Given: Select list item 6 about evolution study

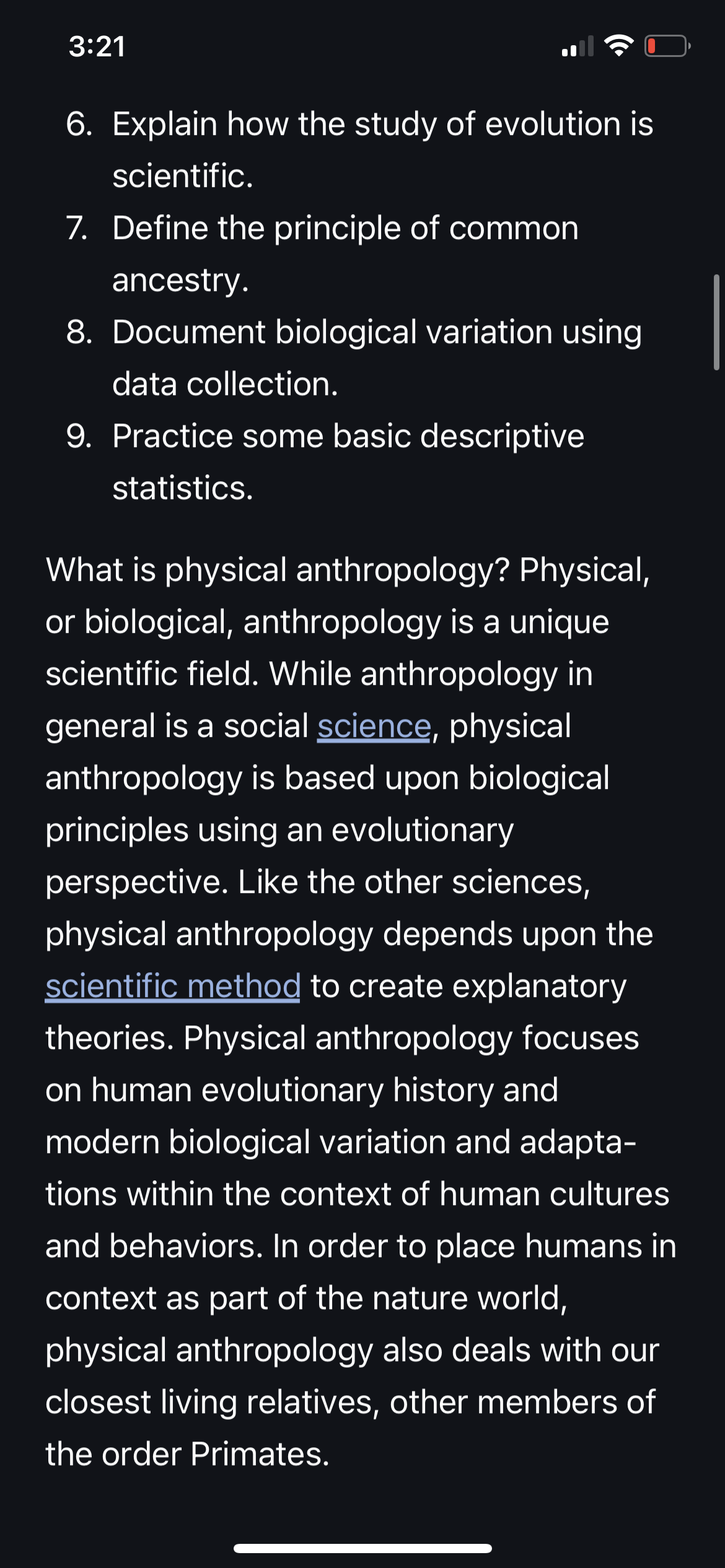Looking at the screenshot, I should click(x=359, y=150).
